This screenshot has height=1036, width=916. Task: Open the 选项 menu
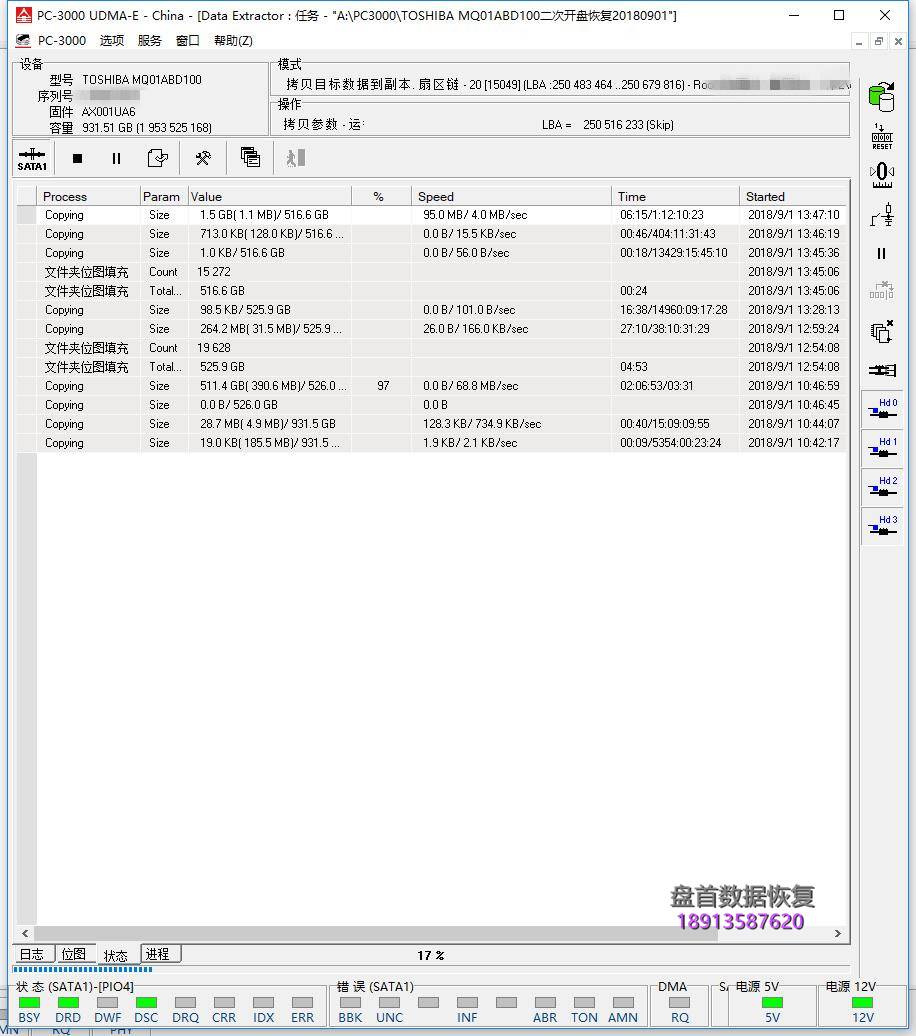coord(112,41)
